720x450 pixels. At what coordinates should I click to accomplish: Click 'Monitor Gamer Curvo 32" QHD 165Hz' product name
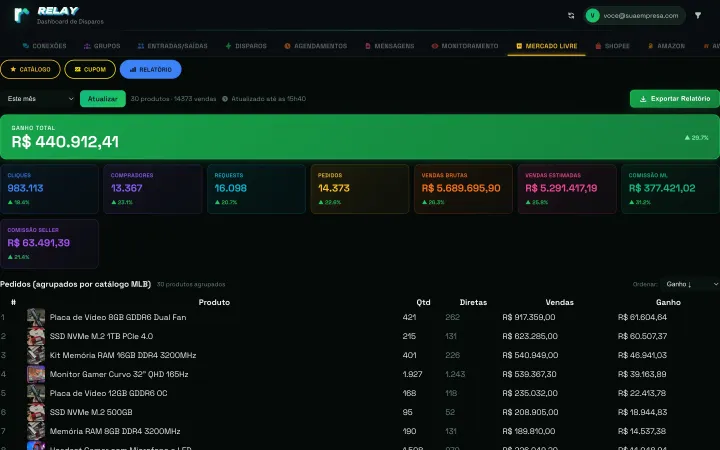pos(119,374)
